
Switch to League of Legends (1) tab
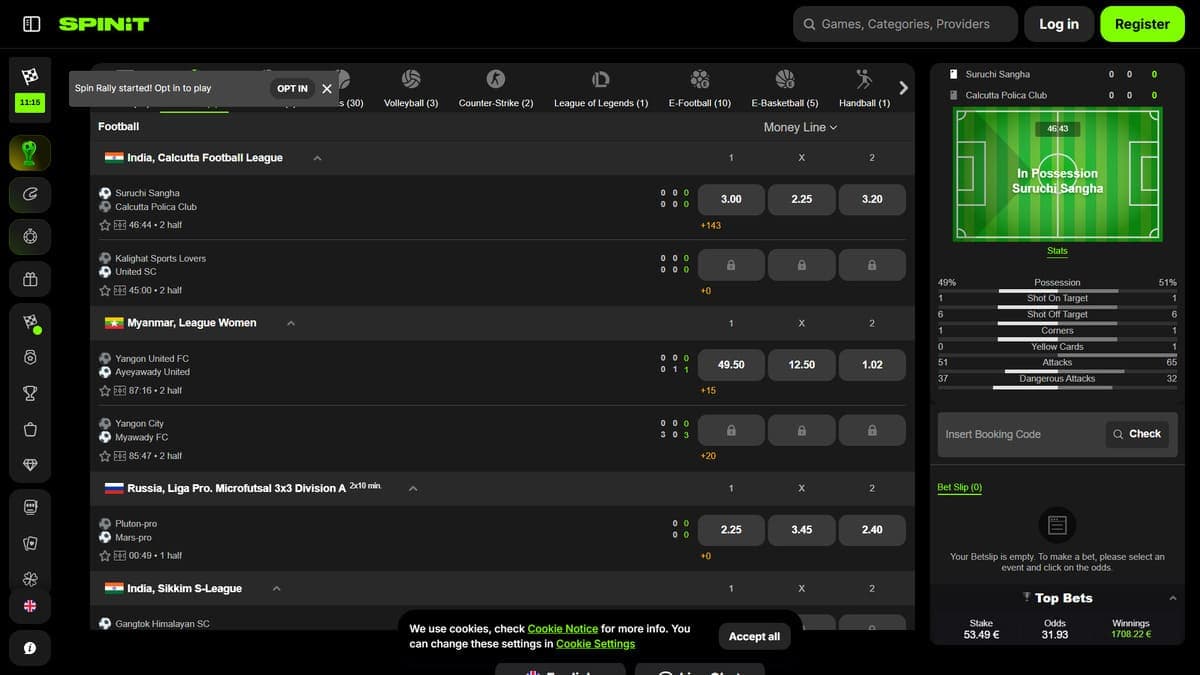pos(601,89)
